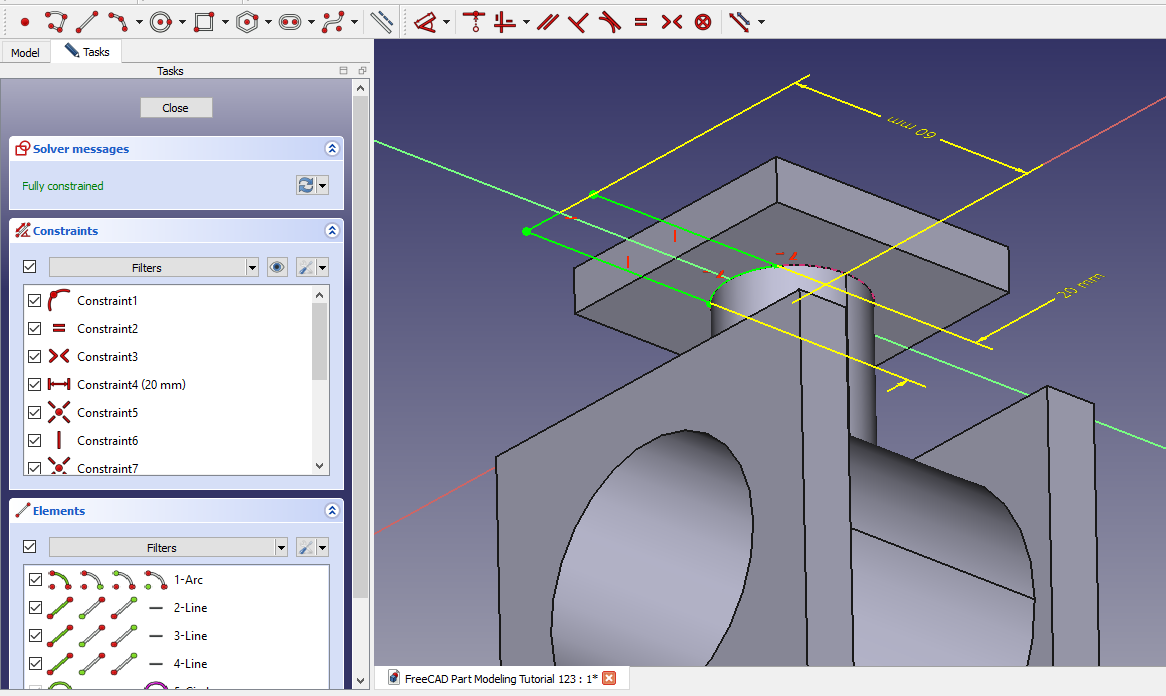
Task: Select the Create Line tool
Action: click(x=88, y=21)
